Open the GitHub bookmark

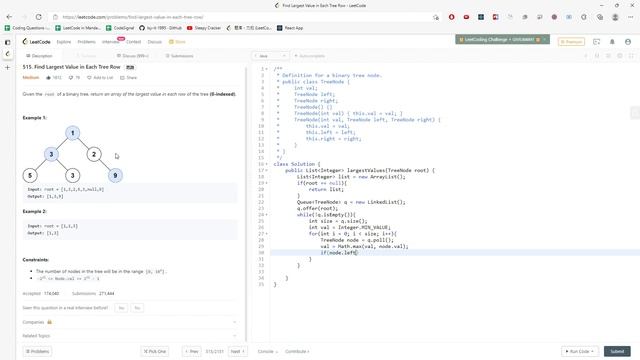(x=160, y=28)
